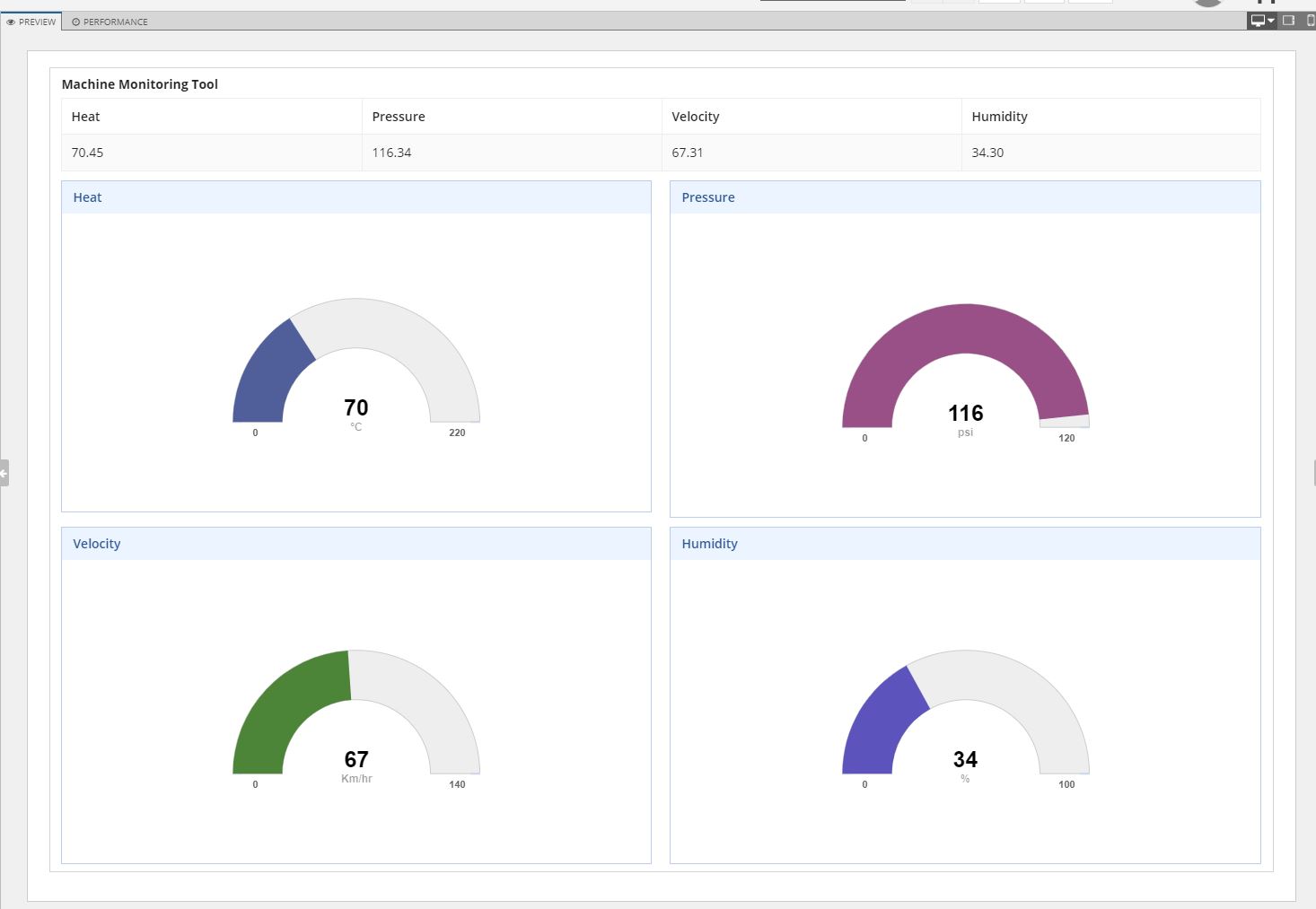Select the Pressure value 116.34 cell
This screenshot has width=1316, height=909.
391,153
